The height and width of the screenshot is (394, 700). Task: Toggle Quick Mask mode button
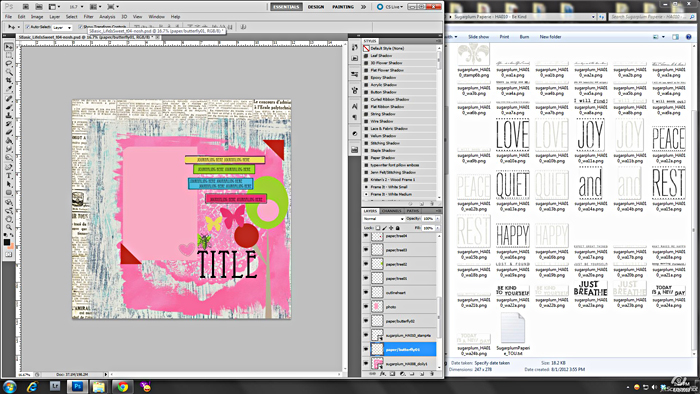(8, 255)
